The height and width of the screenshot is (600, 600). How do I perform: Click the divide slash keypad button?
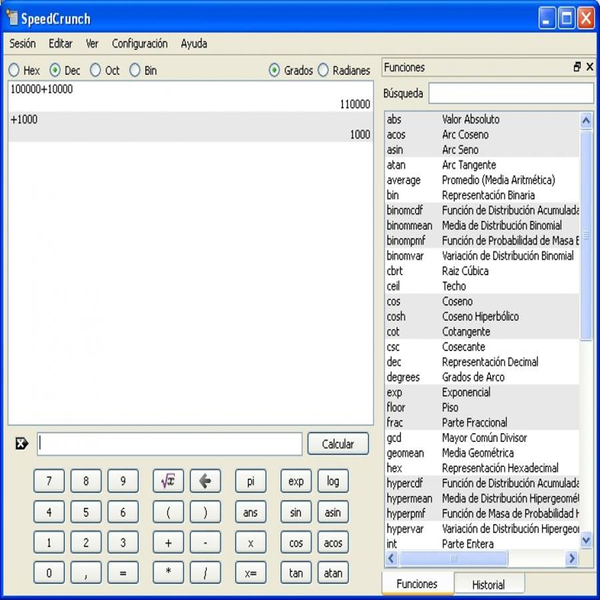pyautogui.click(x=205, y=573)
